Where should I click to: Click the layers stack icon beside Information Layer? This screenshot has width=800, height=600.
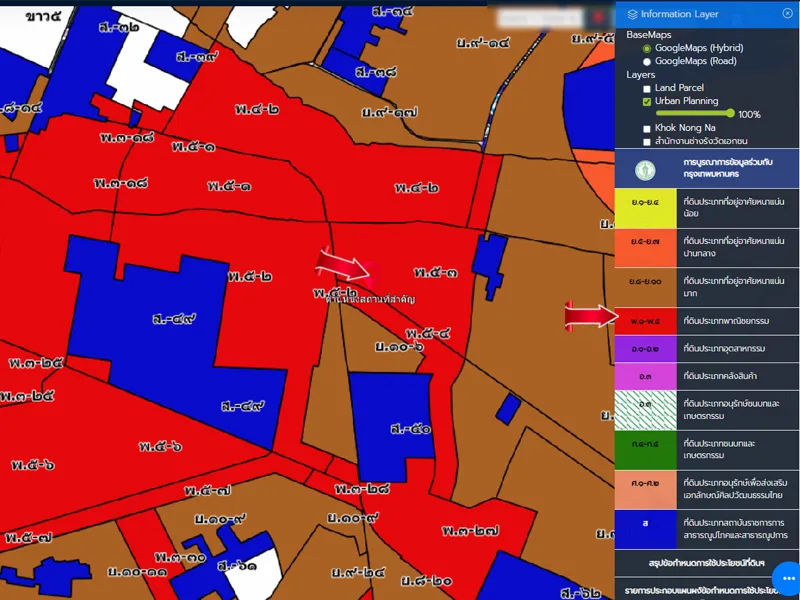coord(632,14)
